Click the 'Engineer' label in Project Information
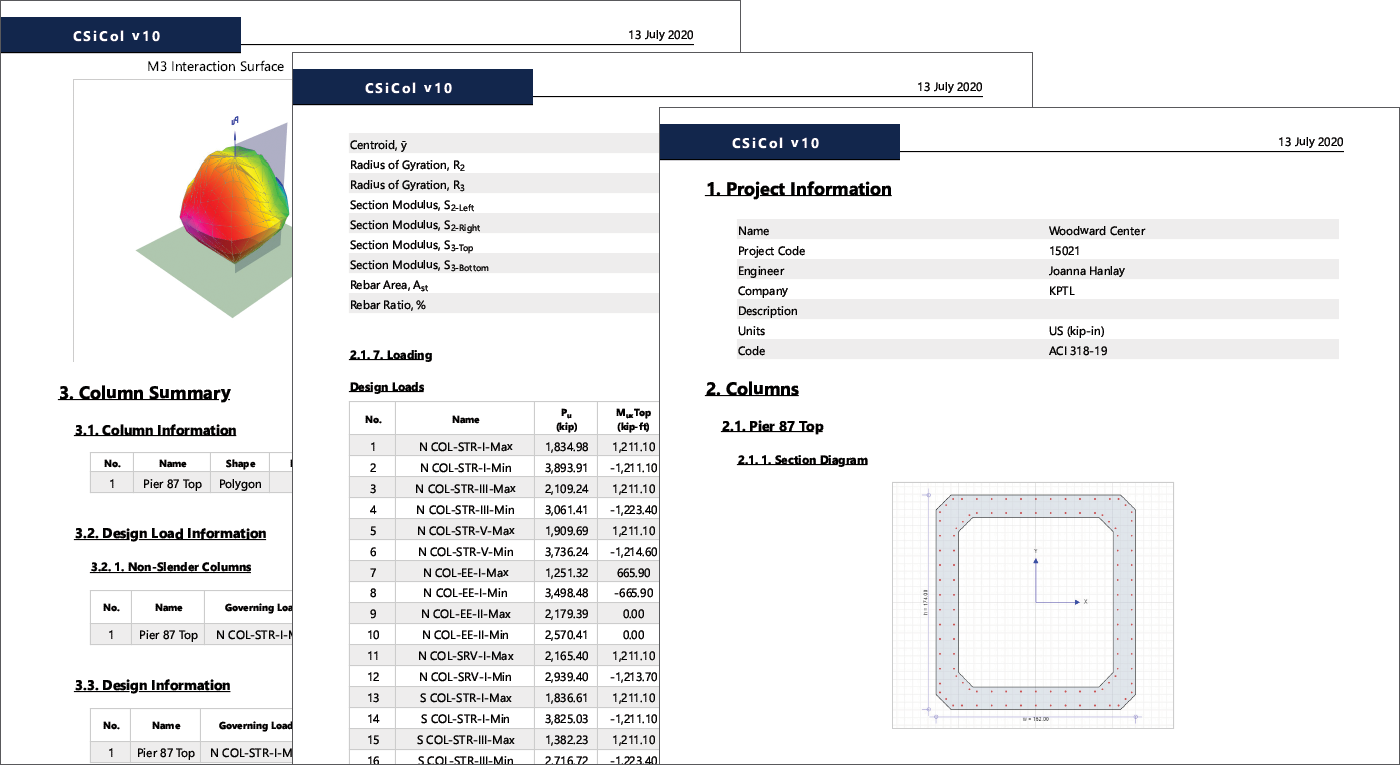The width and height of the screenshot is (1400, 765). point(760,271)
